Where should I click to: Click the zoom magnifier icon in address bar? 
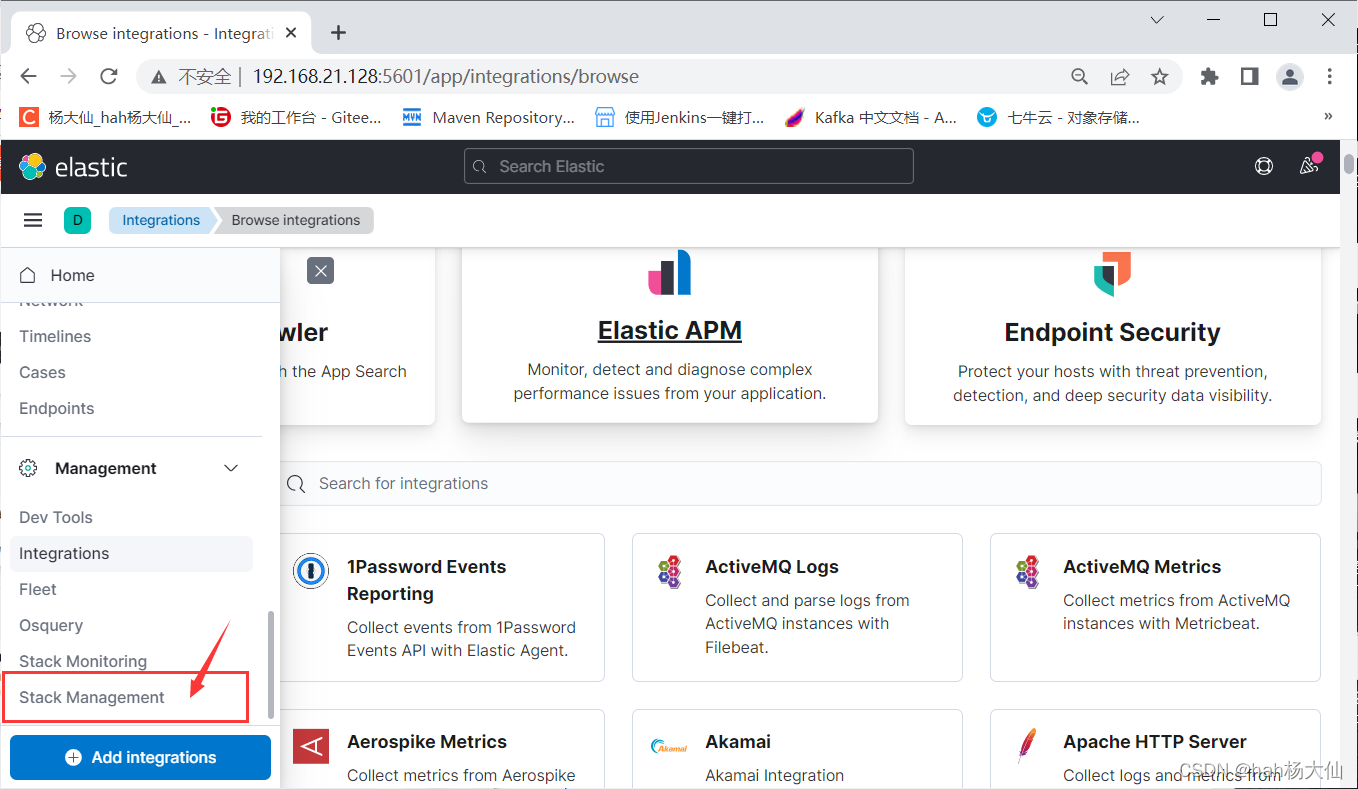pyautogui.click(x=1079, y=76)
